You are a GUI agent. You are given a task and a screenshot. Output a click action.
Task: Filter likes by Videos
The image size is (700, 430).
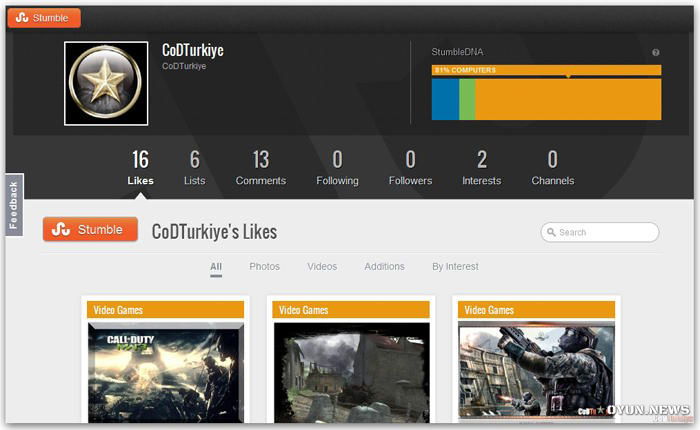point(322,267)
